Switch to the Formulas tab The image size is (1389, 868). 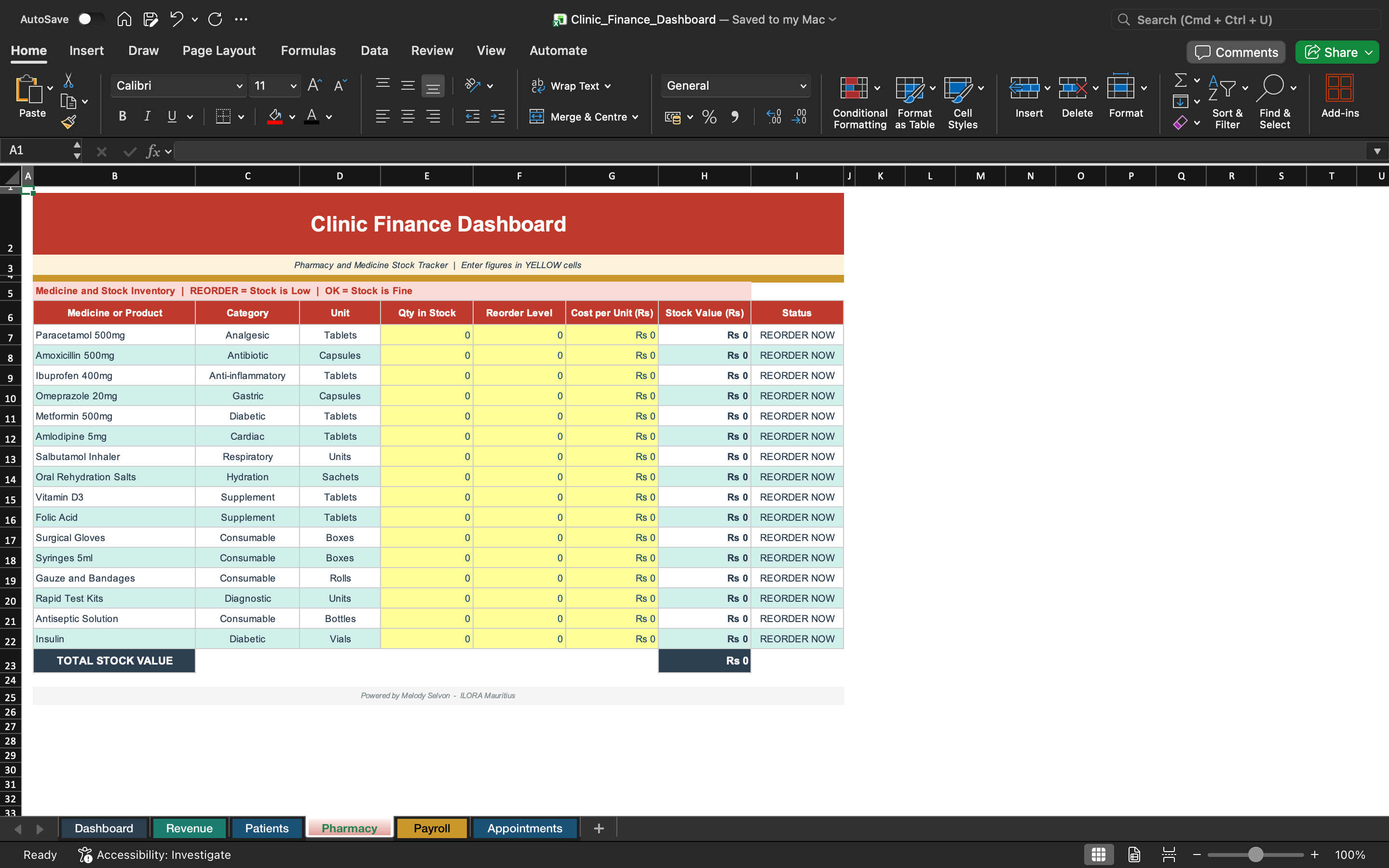tap(308, 51)
